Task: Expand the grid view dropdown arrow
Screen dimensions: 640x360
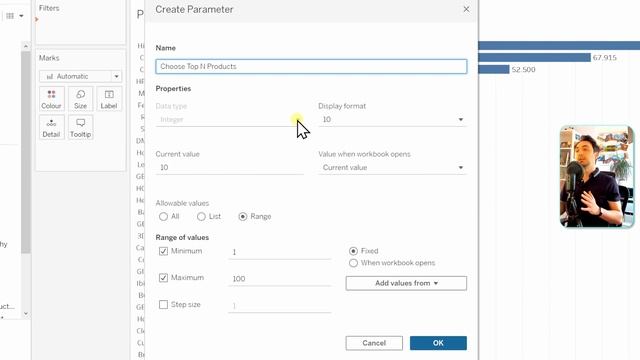Action: pos(21,16)
